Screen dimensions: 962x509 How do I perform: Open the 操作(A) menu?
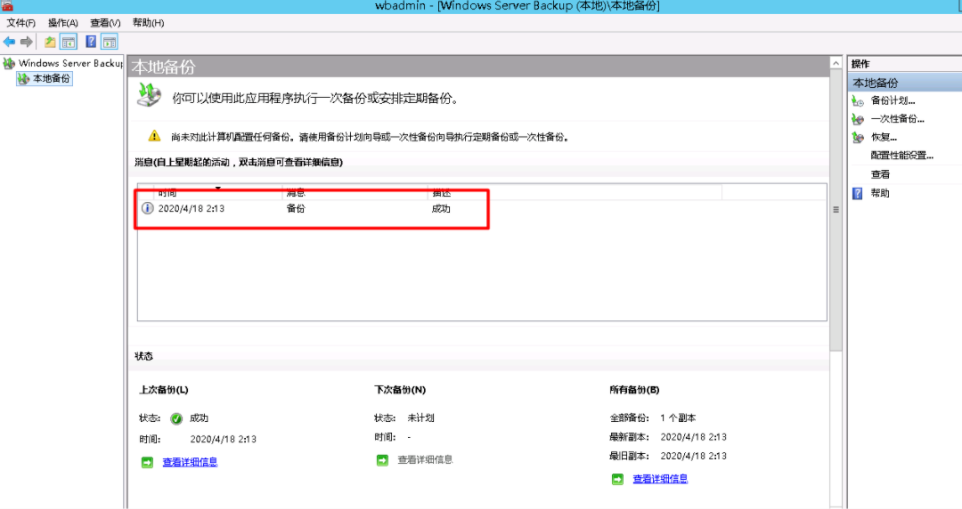click(63, 22)
